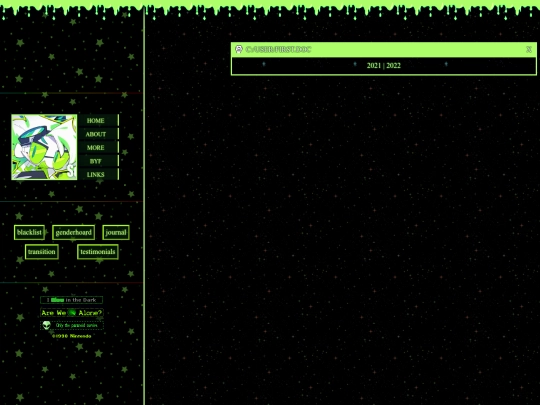Open the testimonials button
The width and height of the screenshot is (540, 405).
pos(98,252)
